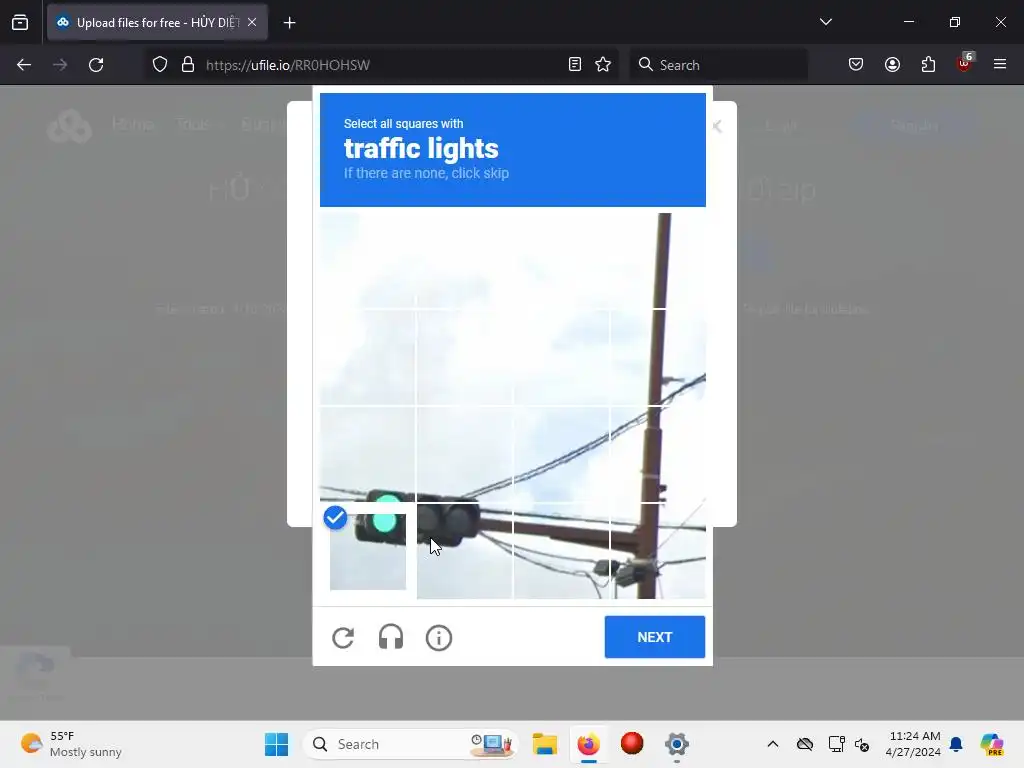Open tracking protection shield icon in the address bar
The width and height of the screenshot is (1024, 768).
pos(160,65)
